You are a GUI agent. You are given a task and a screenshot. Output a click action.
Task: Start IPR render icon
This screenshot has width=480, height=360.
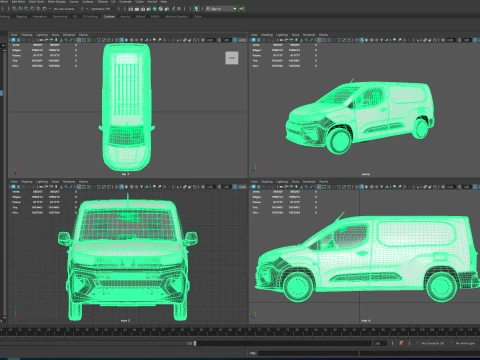[x=143, y=9]
